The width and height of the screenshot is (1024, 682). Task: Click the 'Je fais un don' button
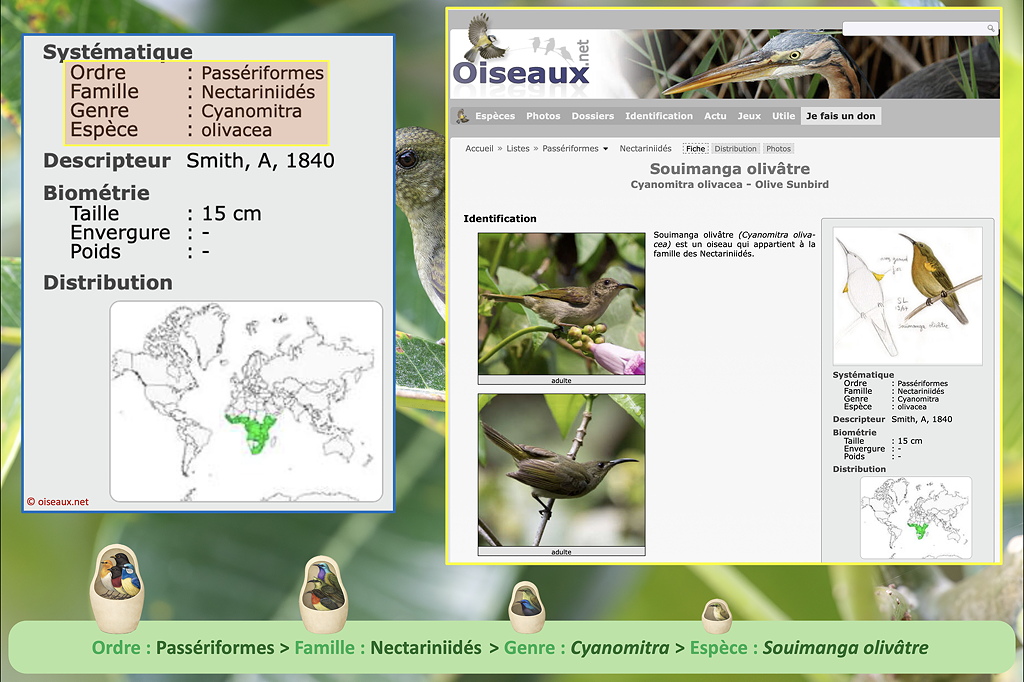tap(840, 116)
